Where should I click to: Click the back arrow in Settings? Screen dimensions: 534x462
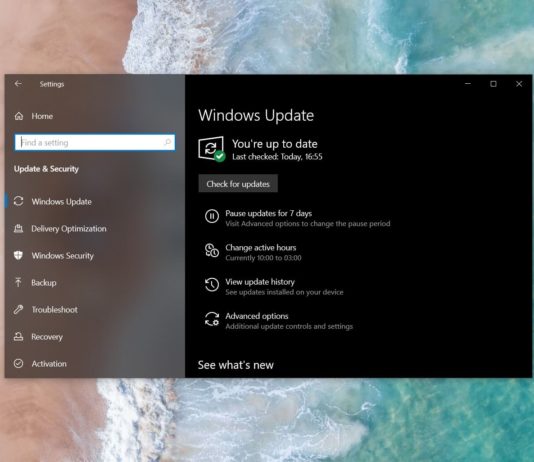(18, 84)
